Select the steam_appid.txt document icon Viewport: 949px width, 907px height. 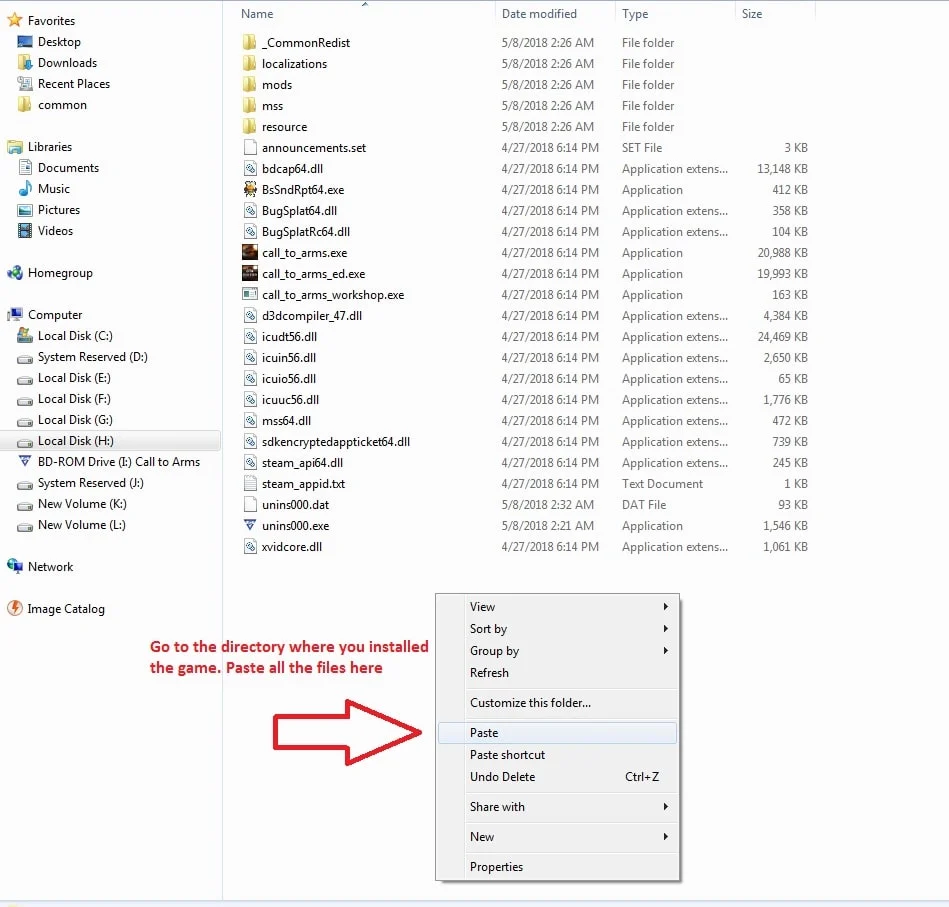pyautogui.click(x=250, y=484)
